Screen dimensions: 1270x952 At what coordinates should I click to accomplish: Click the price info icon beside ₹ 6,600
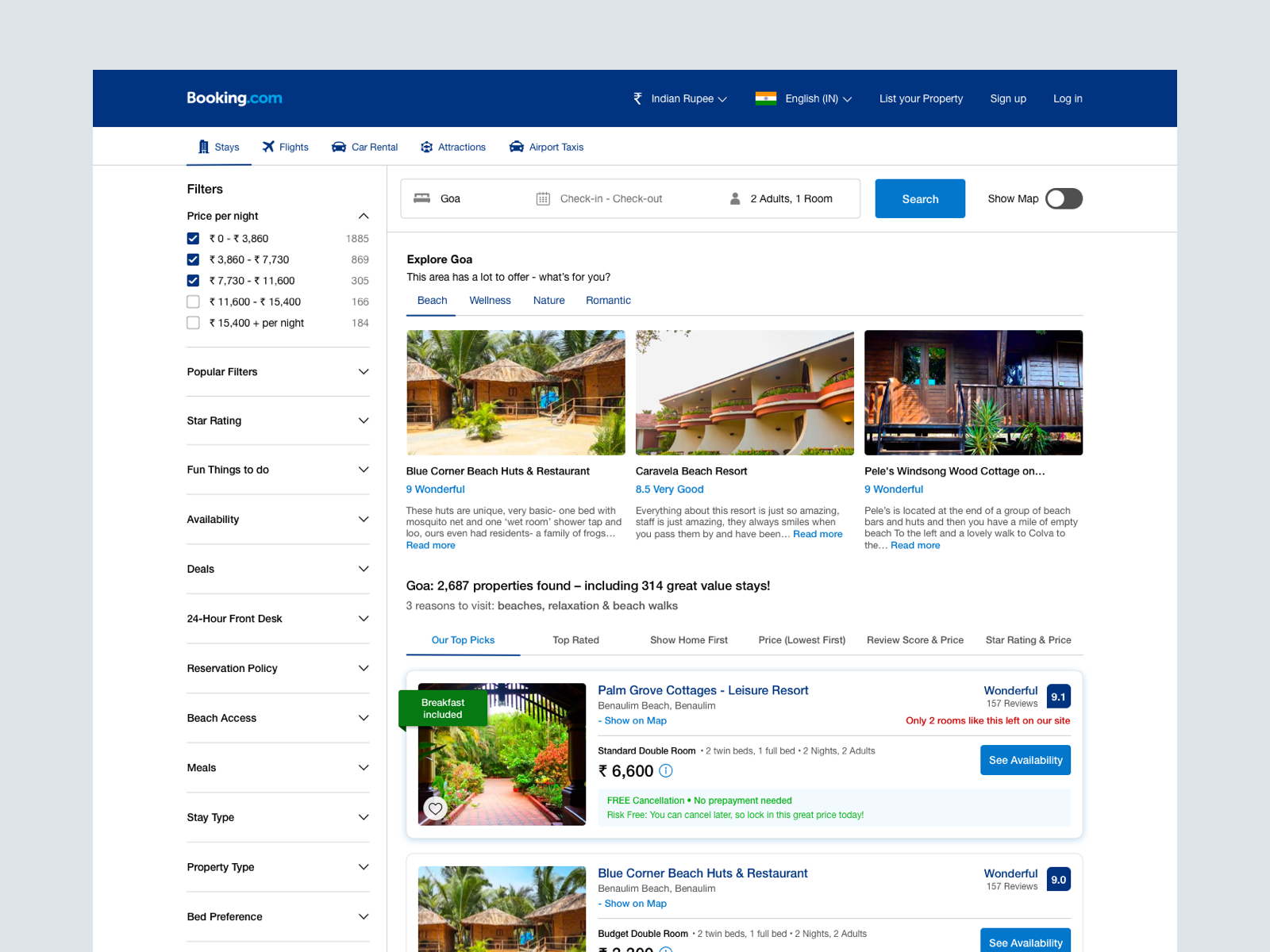coord(666,770)
